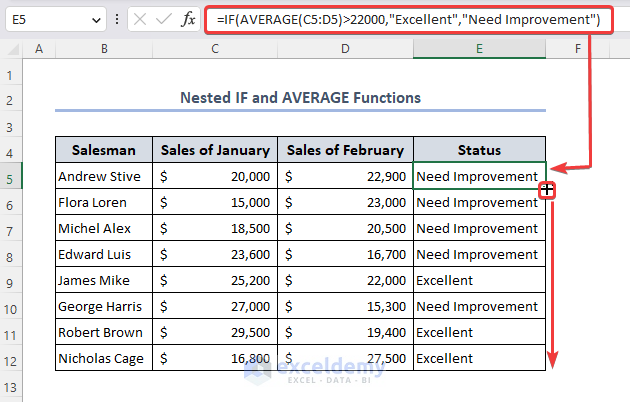
Task: Click the Cancel X icon in formula bar
Action: [139, 20]
